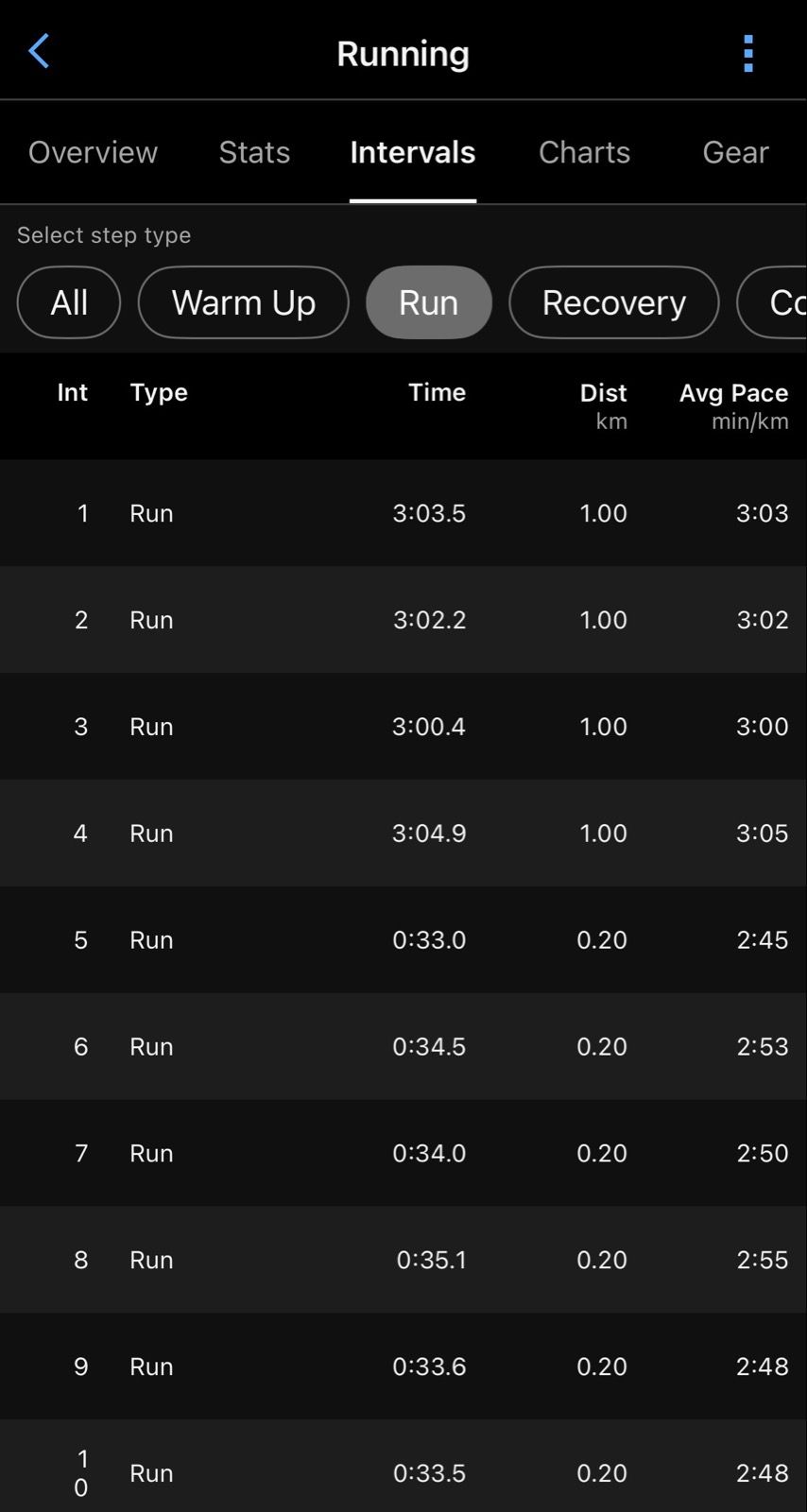Toggle the Run step type filter
Viewport: 807px width, 1512px height.
pos(428,302)
